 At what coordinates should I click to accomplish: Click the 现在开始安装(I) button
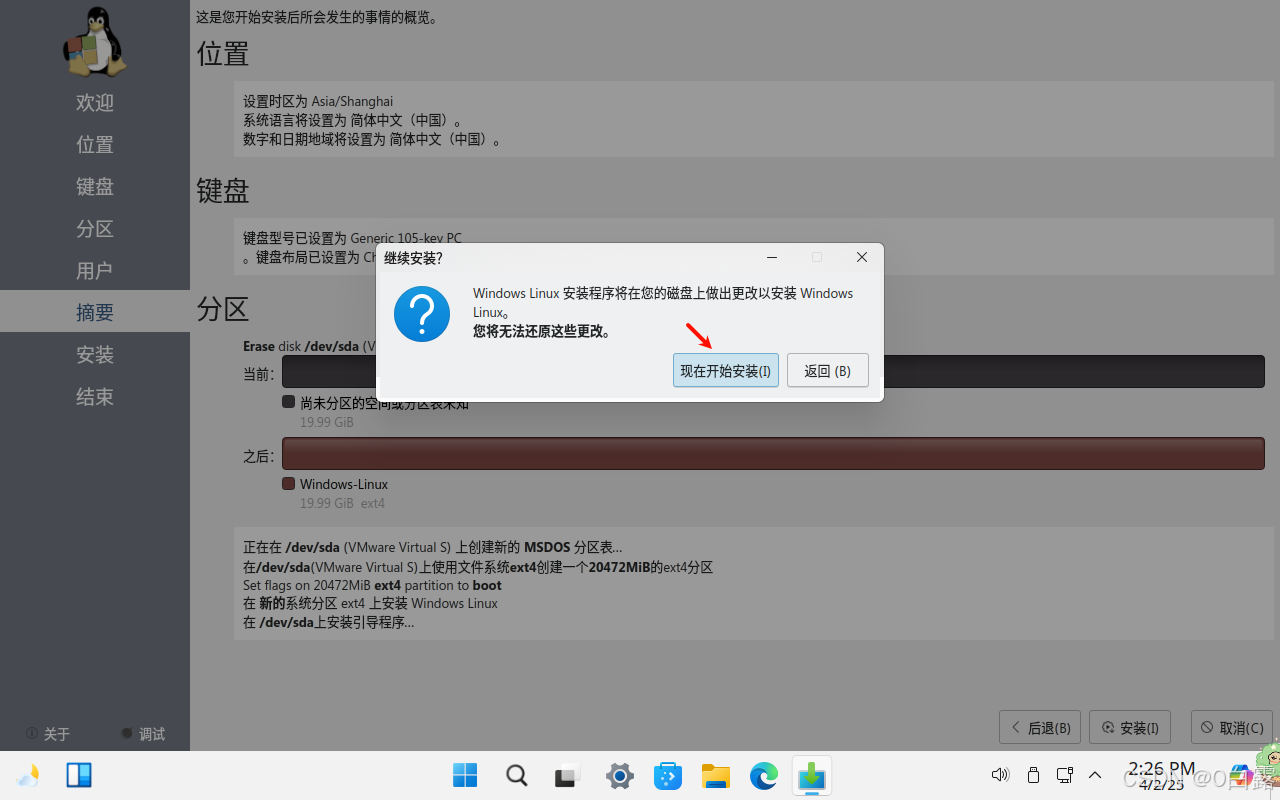click(726, 370)
